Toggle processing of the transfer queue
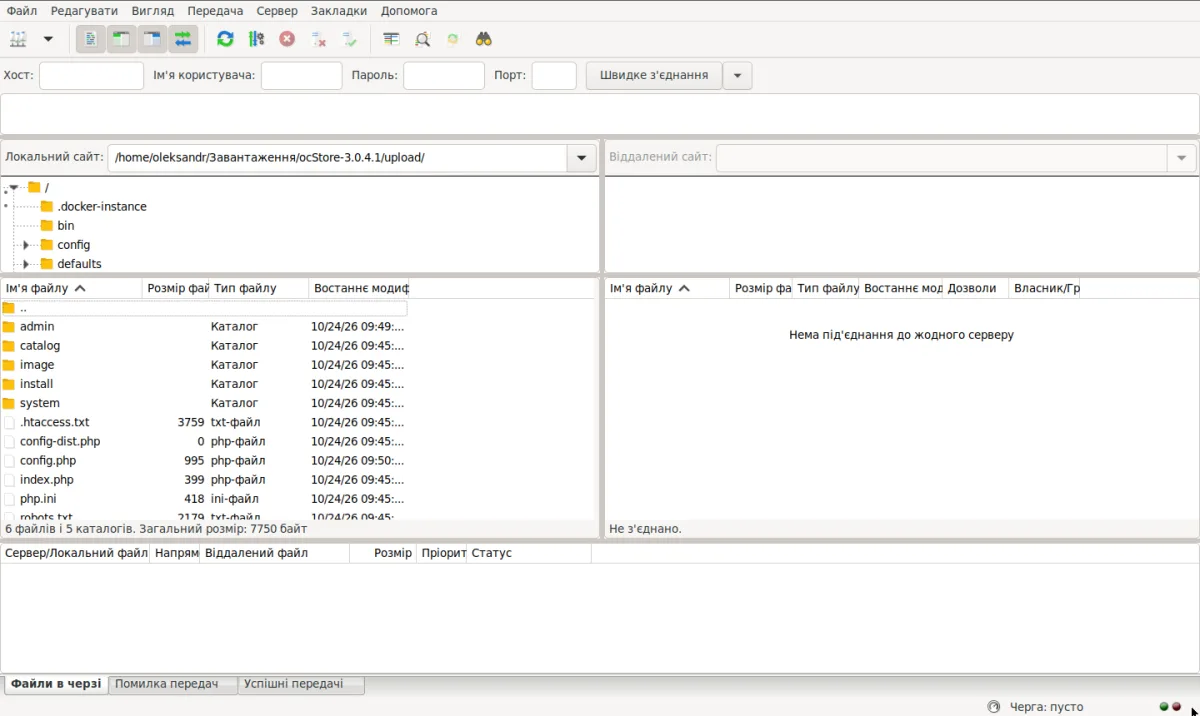 pos(256,39)
